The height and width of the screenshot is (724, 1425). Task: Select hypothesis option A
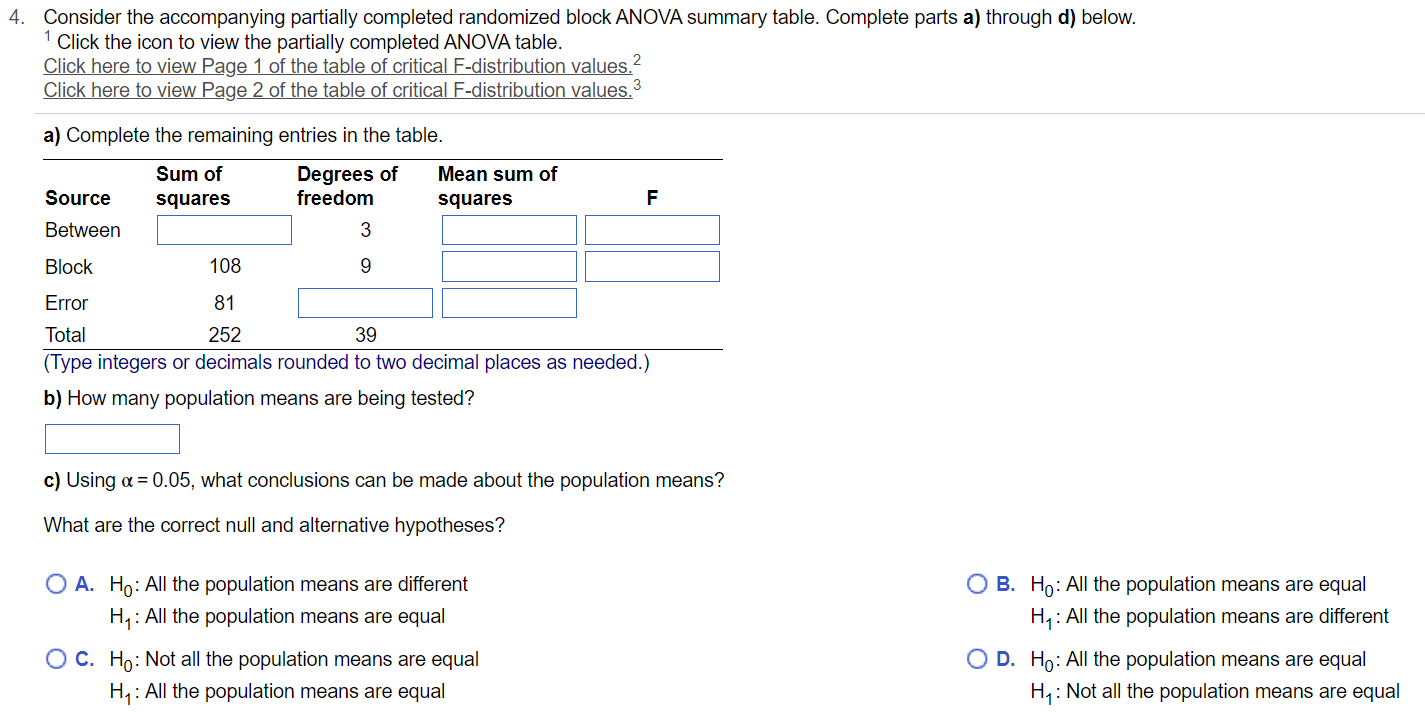(x=56, y=583)
